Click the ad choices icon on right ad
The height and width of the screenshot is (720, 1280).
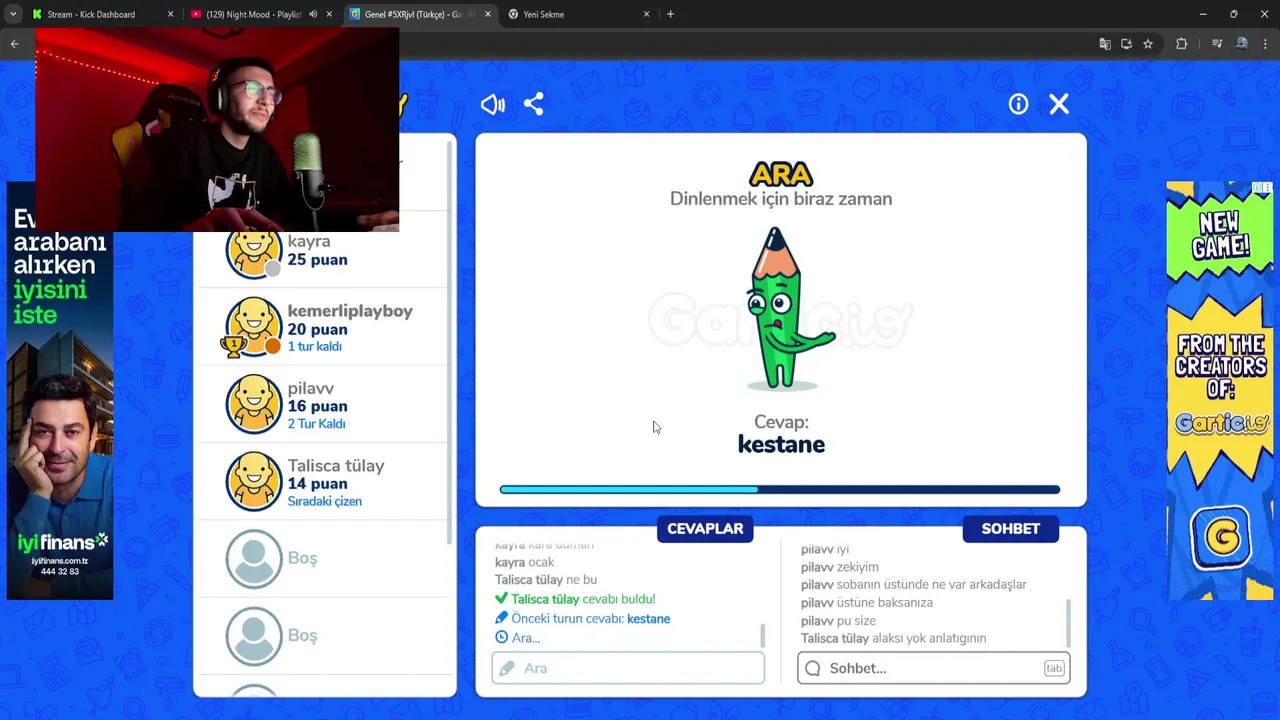(x=1263, y=188)
